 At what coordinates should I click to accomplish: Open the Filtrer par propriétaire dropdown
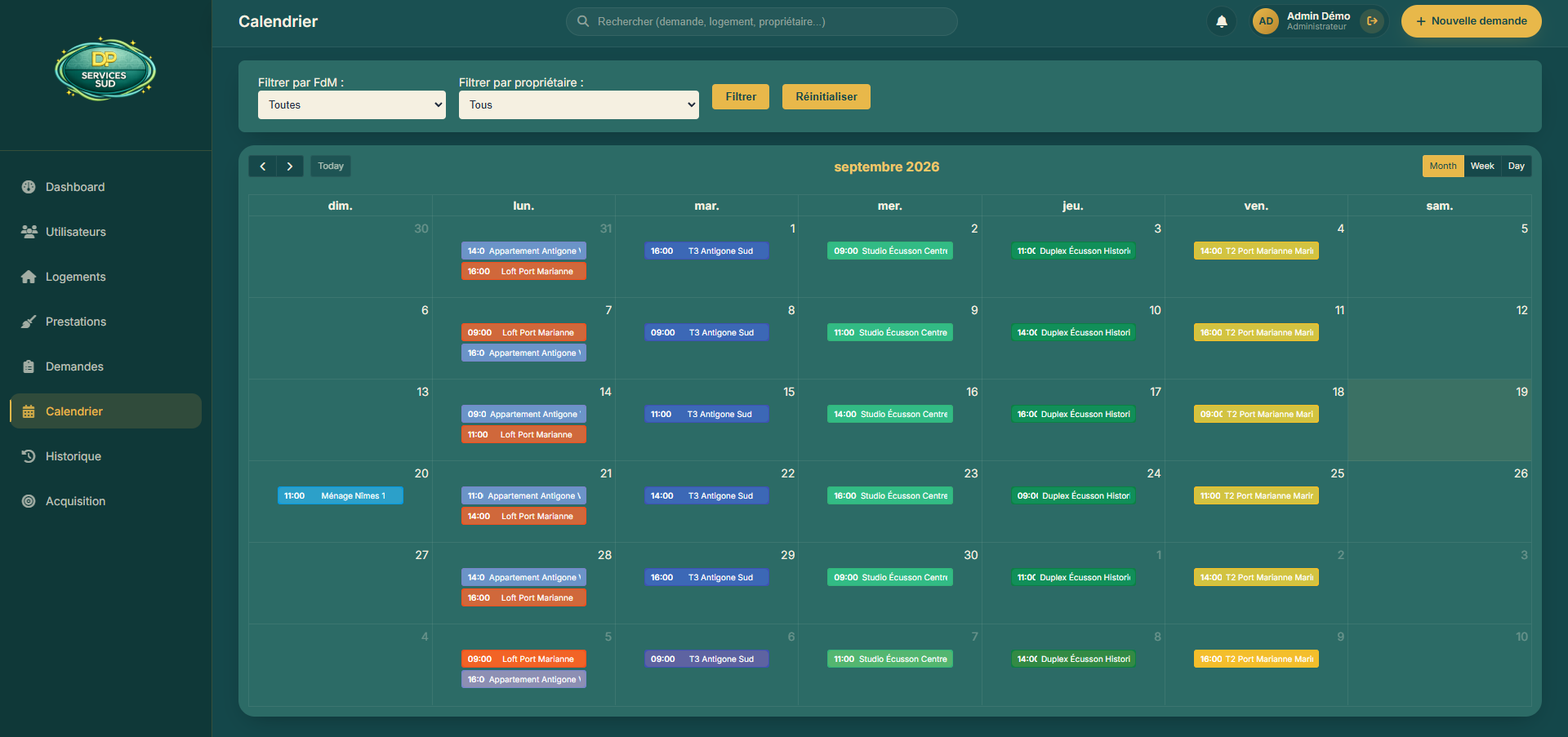click(579, 104)
